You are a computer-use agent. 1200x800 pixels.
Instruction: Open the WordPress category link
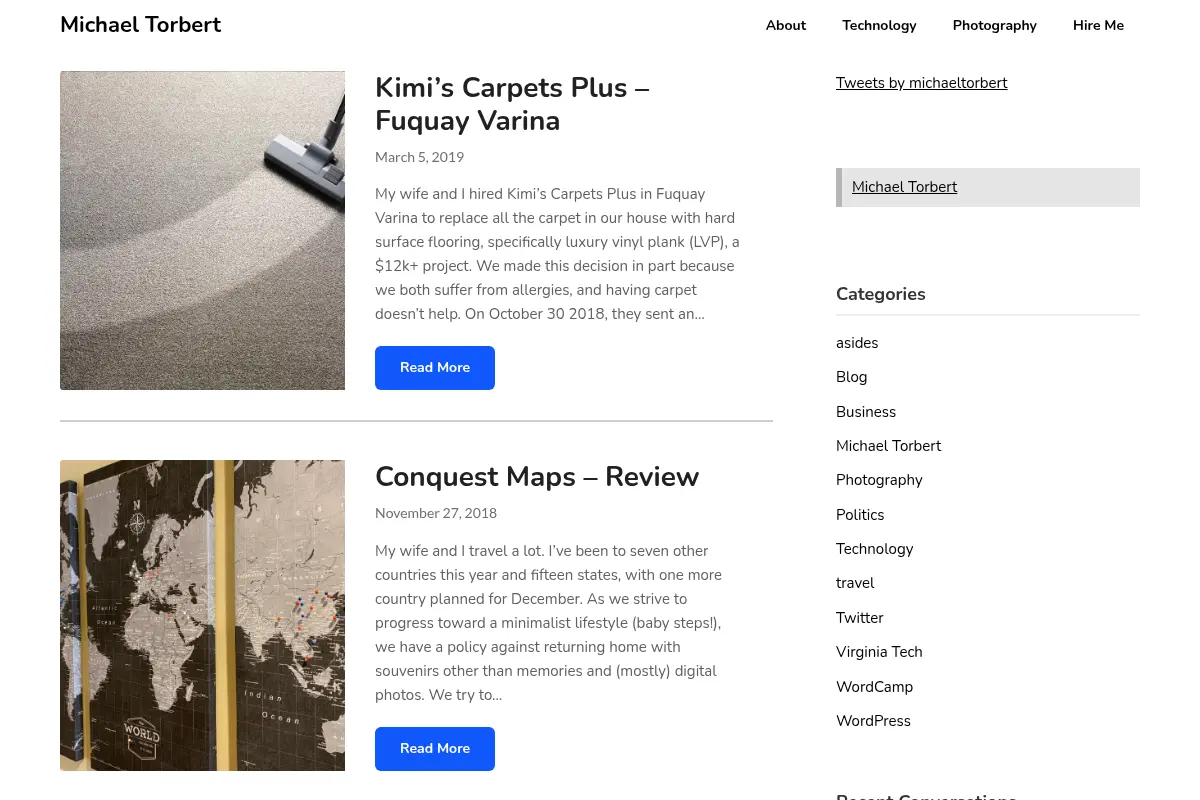coord(873,721)
